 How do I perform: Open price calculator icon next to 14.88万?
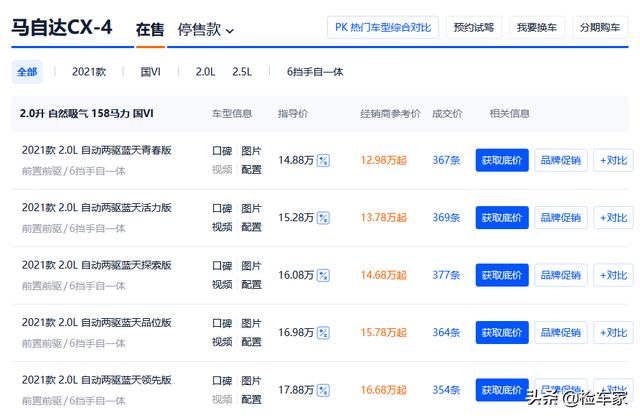pyautogui.click(x=323, y=160)
